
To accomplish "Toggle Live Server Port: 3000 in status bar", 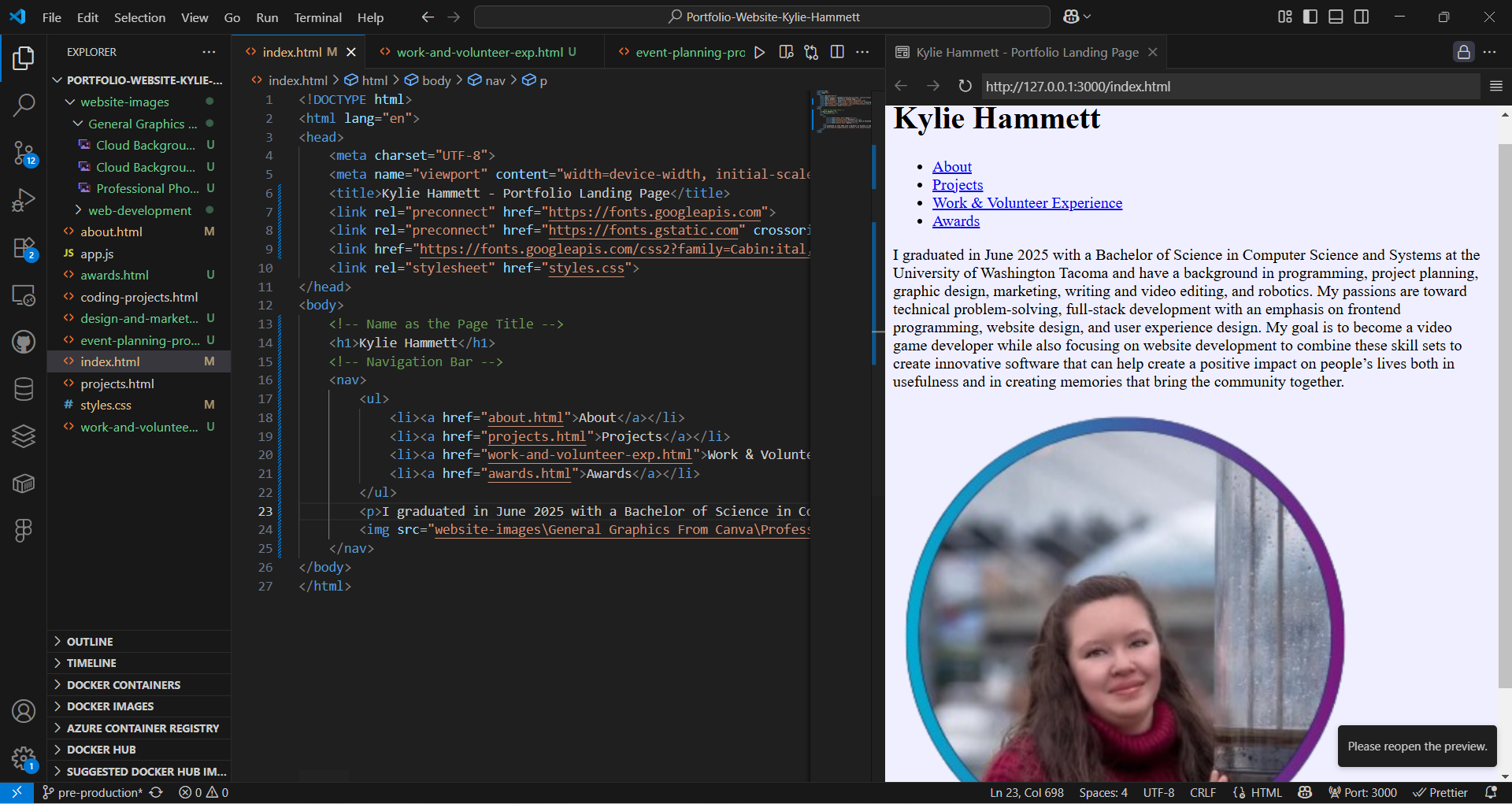I will coord(1362,792).
